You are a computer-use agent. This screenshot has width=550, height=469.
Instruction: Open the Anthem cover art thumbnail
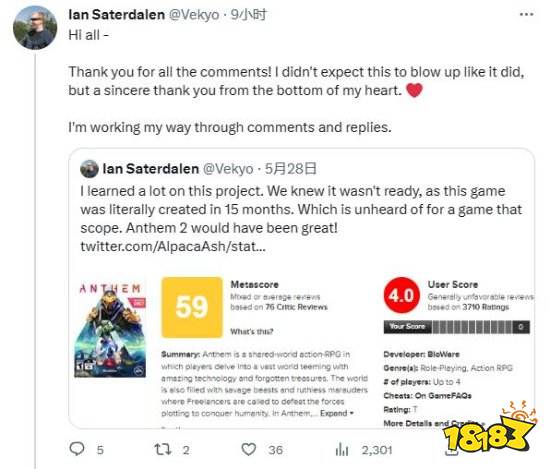[110, 330]
